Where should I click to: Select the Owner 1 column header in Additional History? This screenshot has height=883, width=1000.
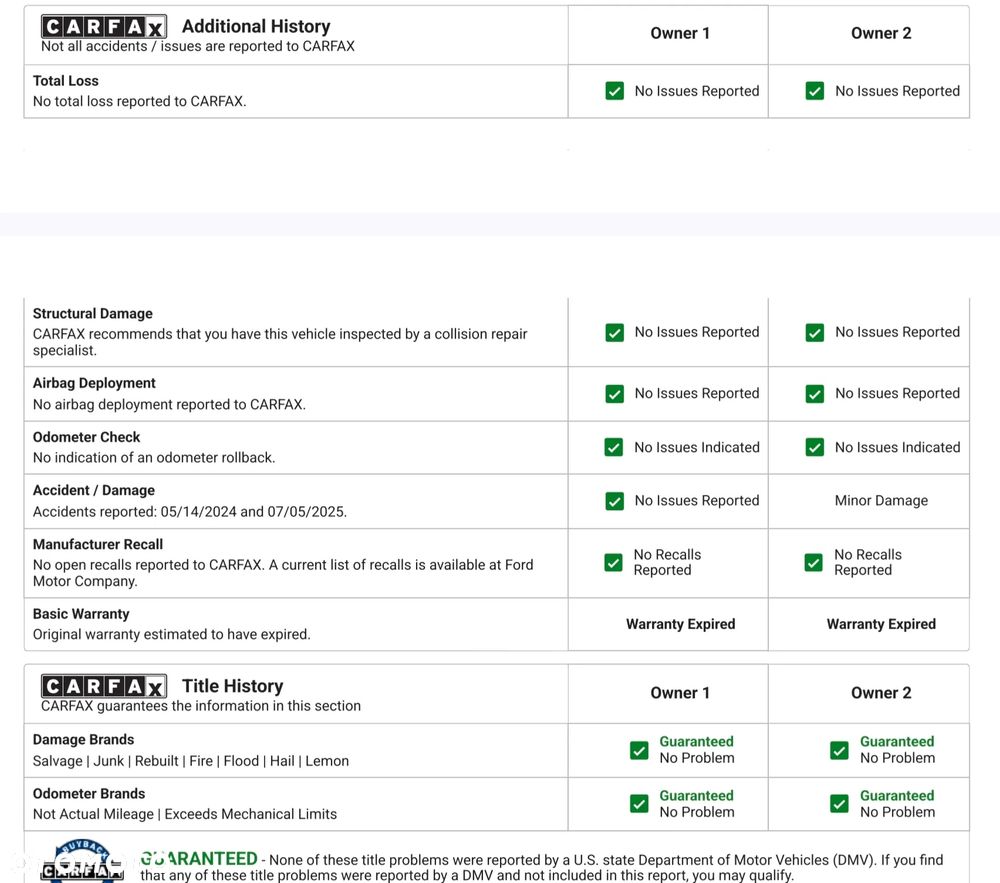(x=680, y=33)
